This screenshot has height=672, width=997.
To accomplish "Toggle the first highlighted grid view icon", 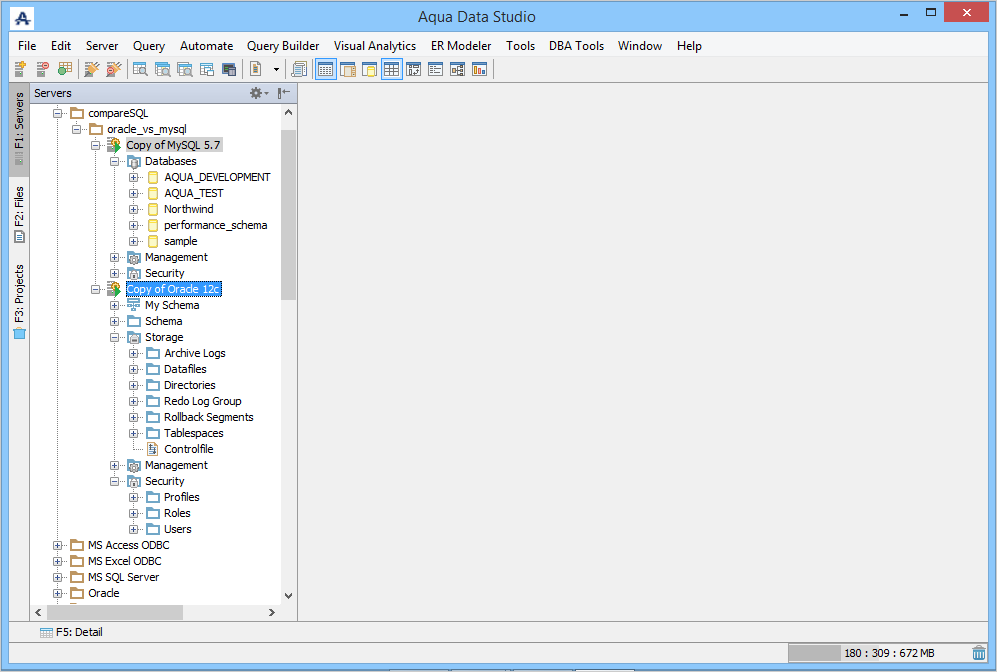I will (326, 69).
